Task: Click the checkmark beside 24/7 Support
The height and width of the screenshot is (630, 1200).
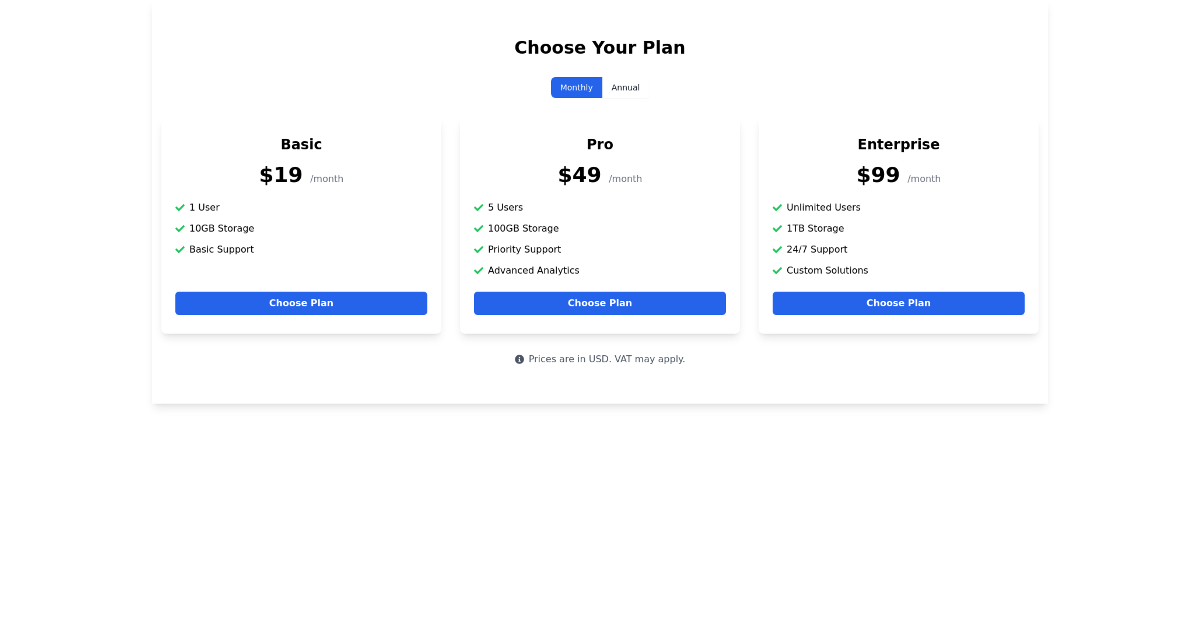Action: 777,249
